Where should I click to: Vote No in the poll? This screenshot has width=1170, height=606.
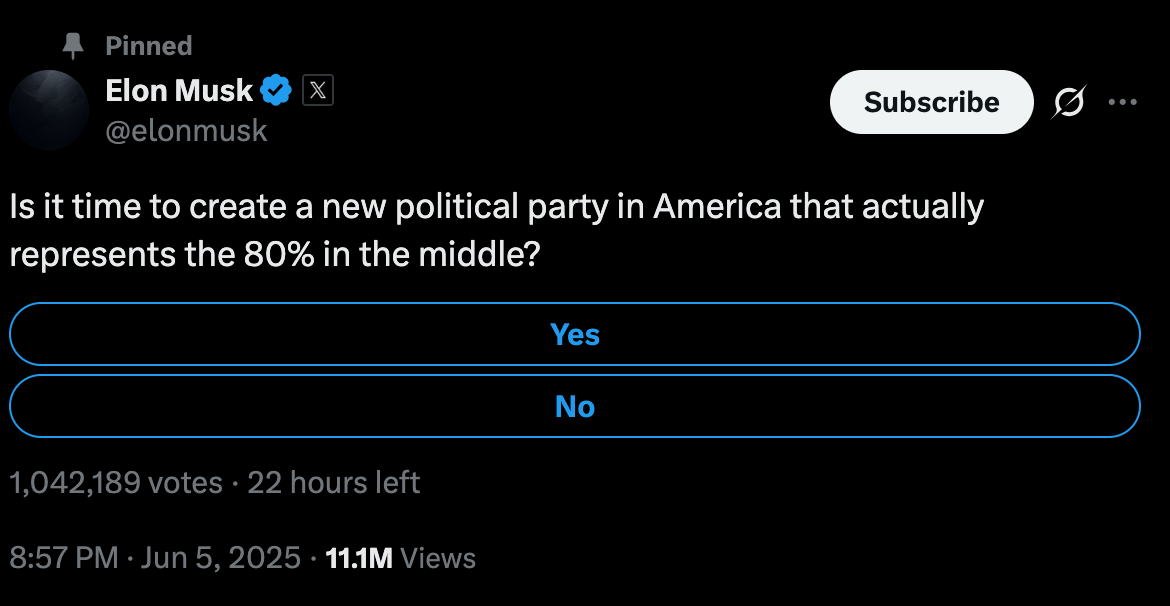(575, 407)
